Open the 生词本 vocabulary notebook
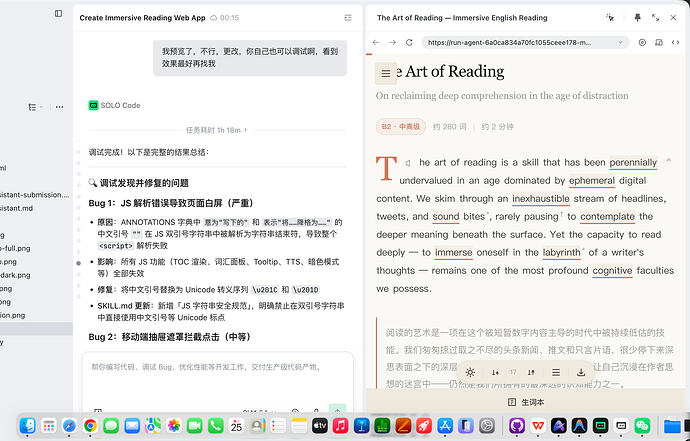Image resolution: width=690 pixels, height=441 pixels. 526,402
